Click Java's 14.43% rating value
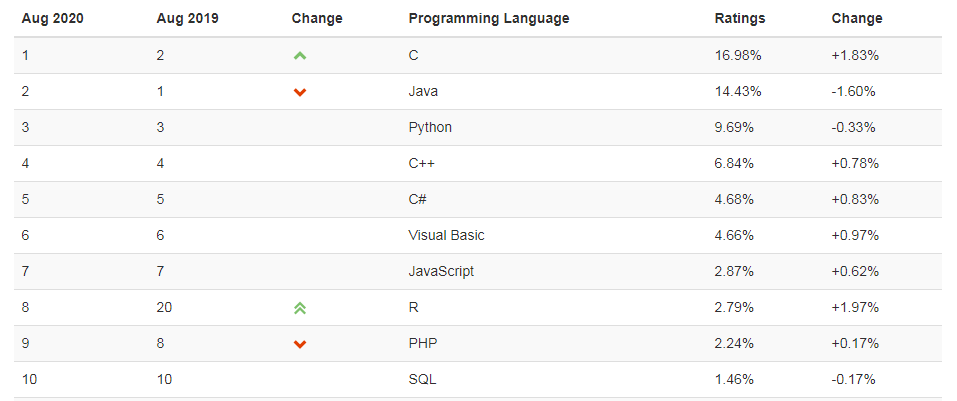 point(738,92)
